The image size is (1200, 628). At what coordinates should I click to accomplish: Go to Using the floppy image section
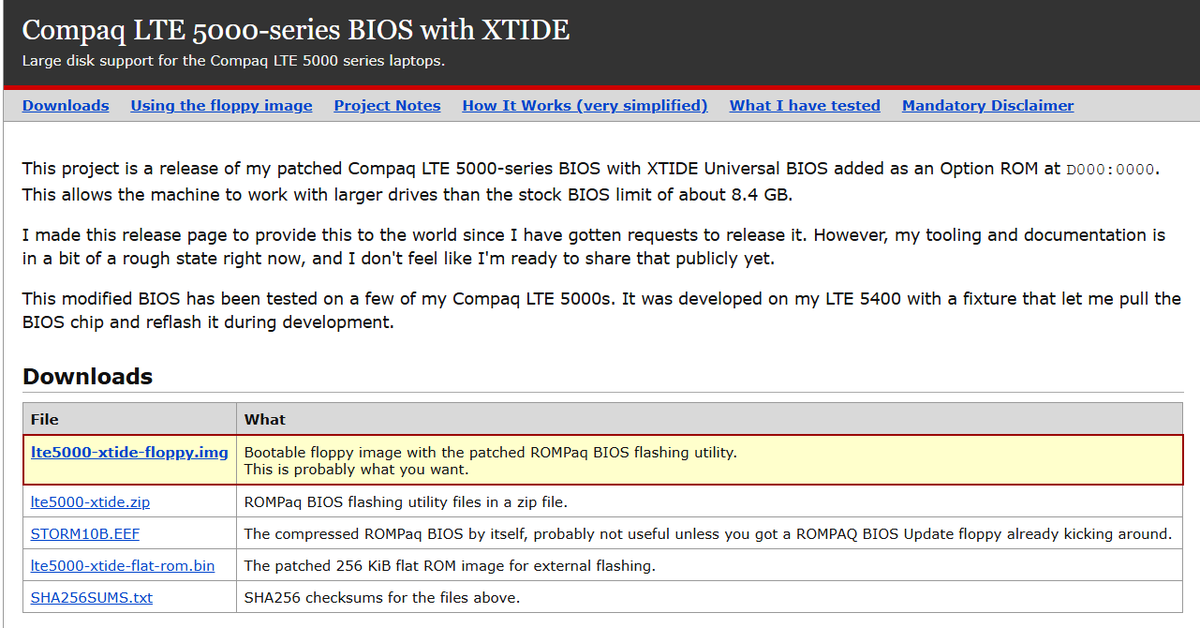(221, 105)
